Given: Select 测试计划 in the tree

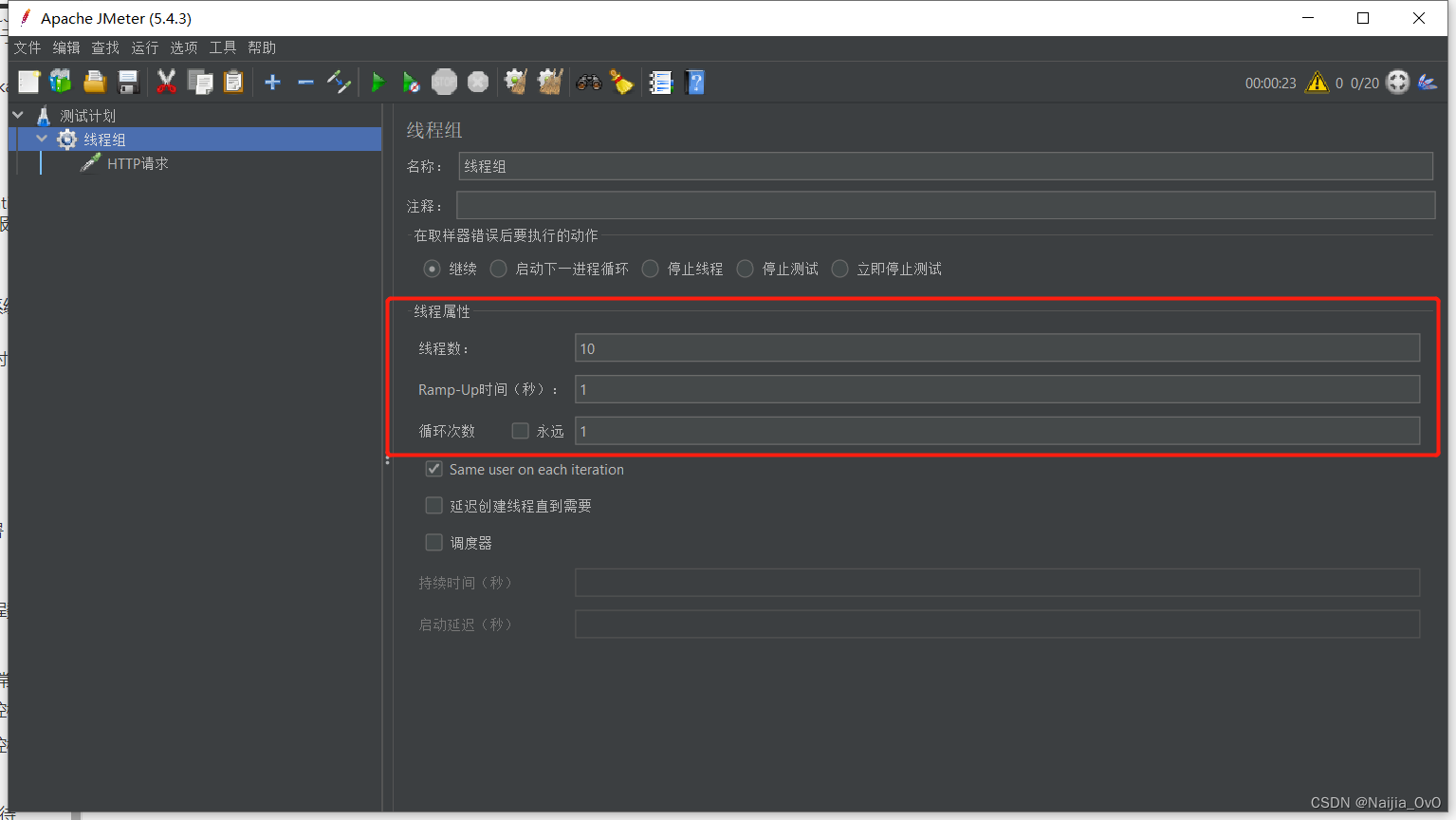Looking at the screenshot, I should click(87, 116).
